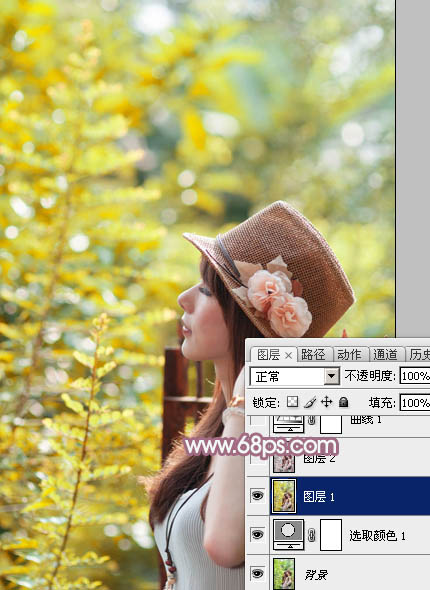Image resolution: width=430 pixels, height=590 pixels.
Task: Hide the 背景 layer eye icon
Action: pos(257,573)
